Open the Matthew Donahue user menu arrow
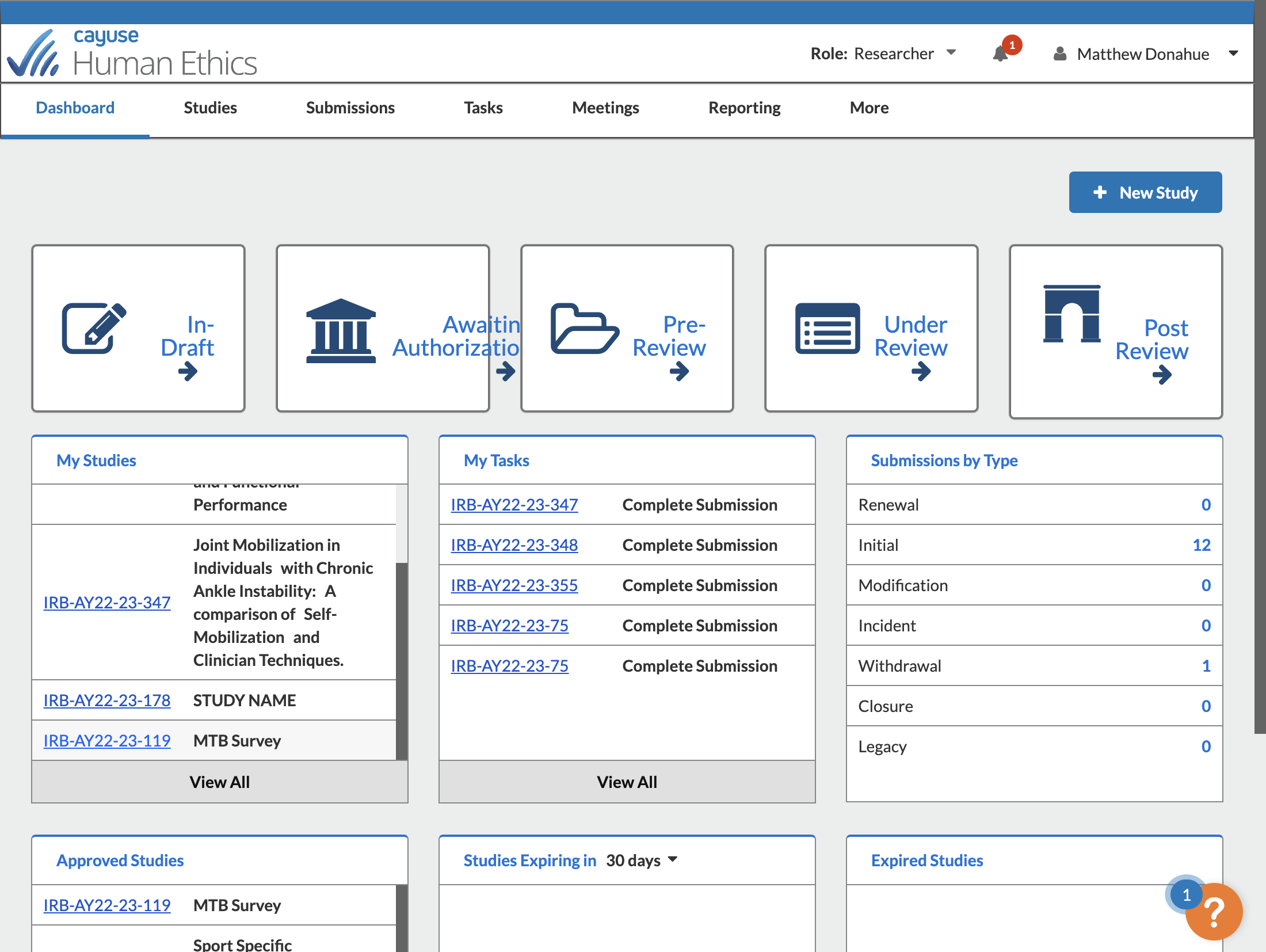The height and width of the screenshot is (952, 1266). (1233, 54)
